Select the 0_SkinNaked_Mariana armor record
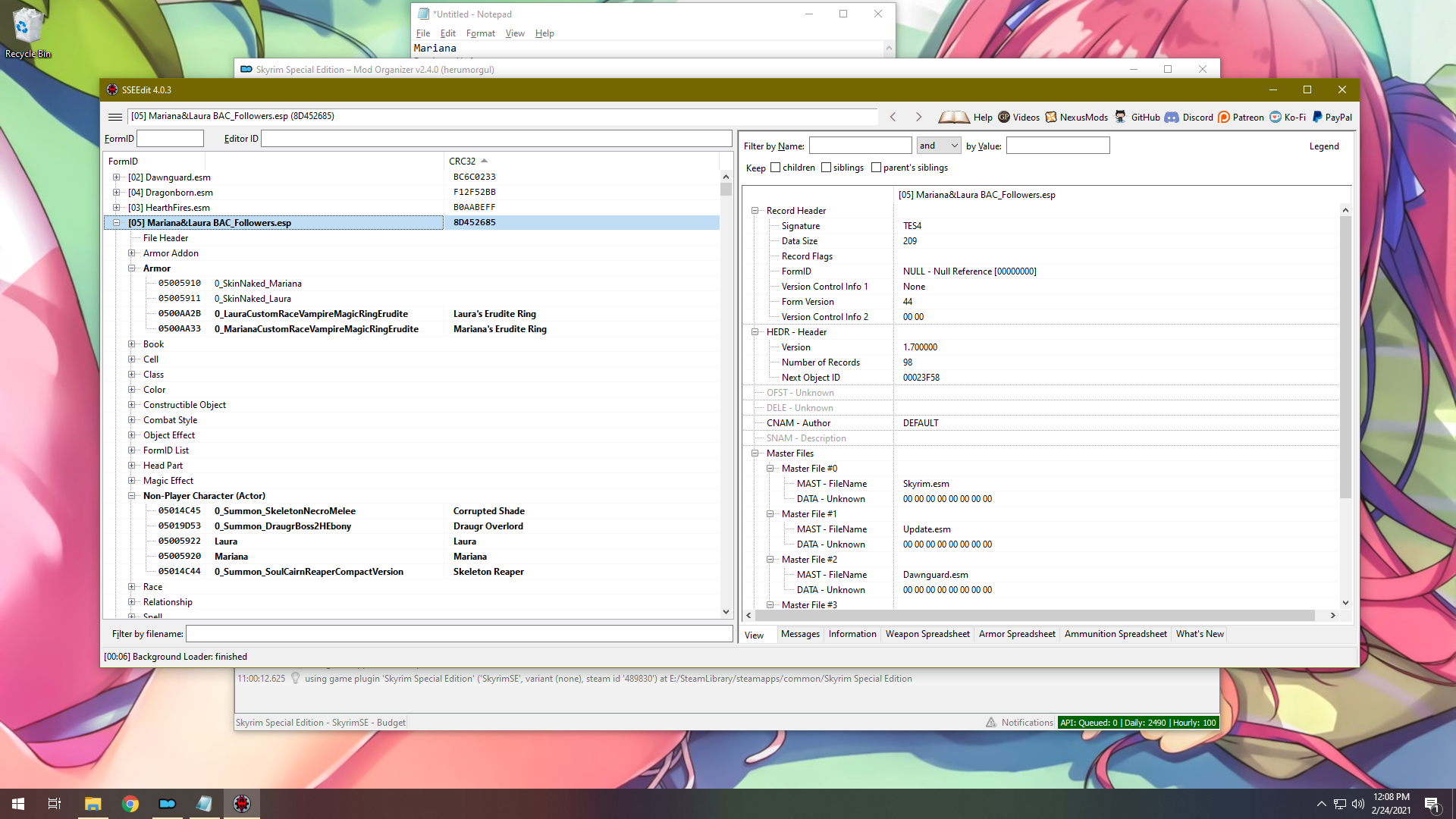 point(413,284)
